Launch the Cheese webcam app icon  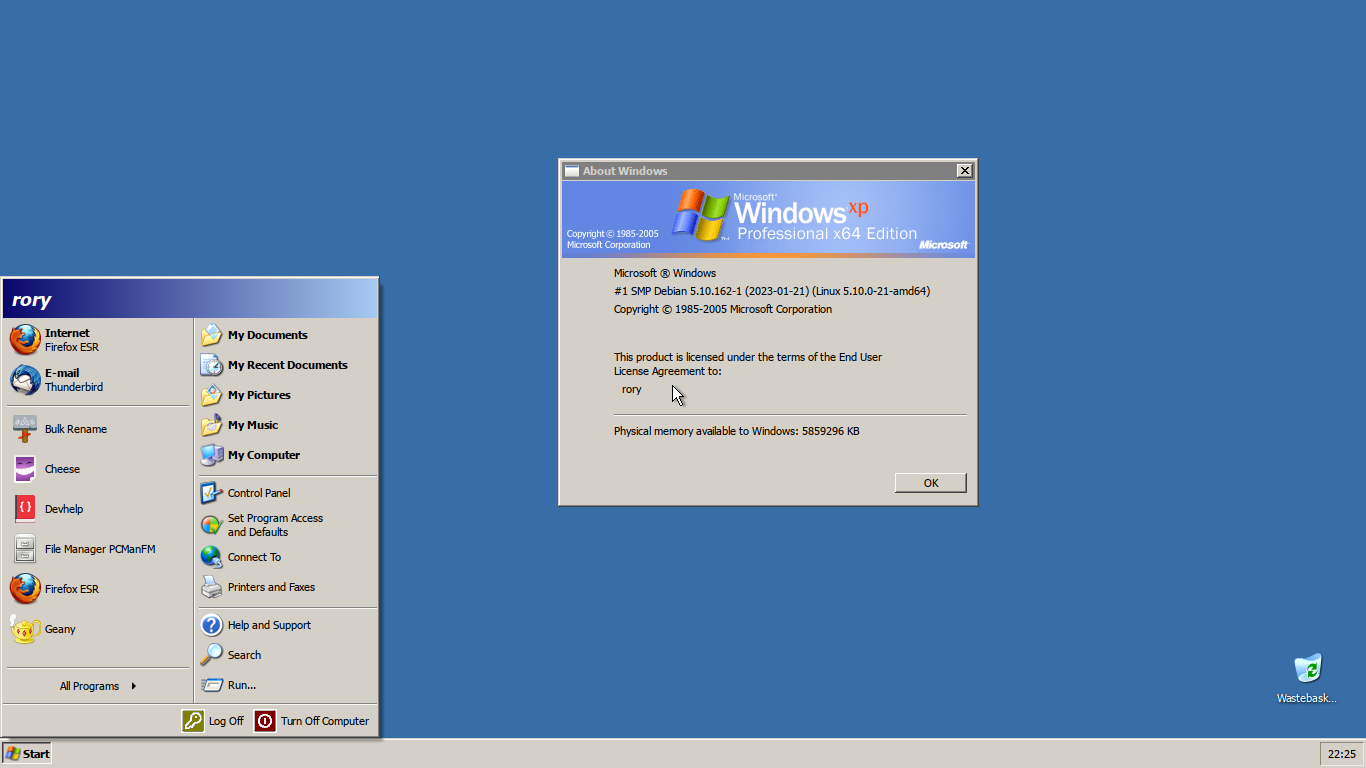coord(25,469)
